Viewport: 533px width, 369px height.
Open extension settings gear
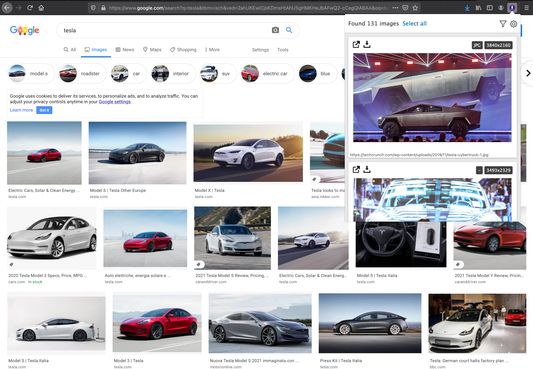tap(514, 23)
